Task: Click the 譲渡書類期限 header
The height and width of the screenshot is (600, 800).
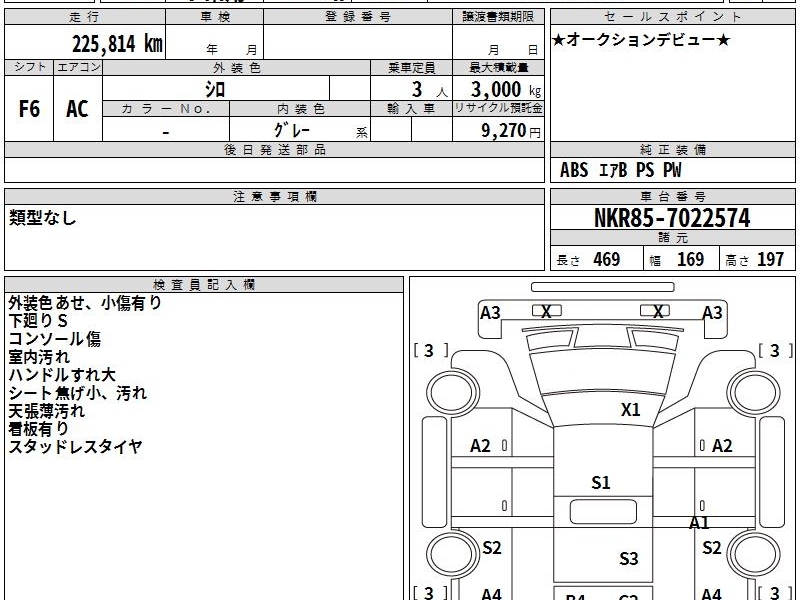Action: [x=498, y=17]
